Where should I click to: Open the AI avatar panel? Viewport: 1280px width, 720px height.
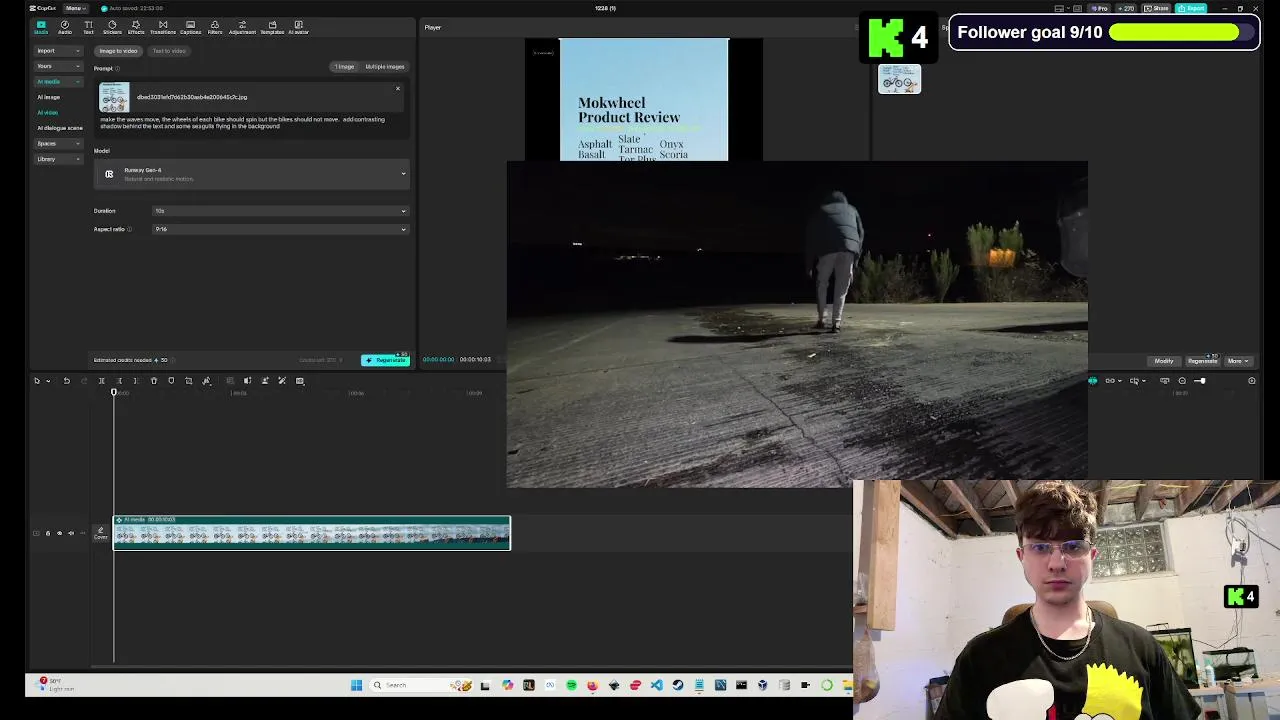pyautogui.click(x=298, y=27)
